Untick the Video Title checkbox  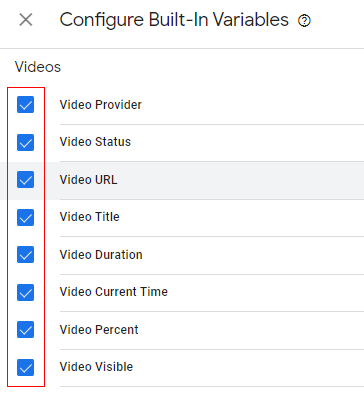point(26,217)
